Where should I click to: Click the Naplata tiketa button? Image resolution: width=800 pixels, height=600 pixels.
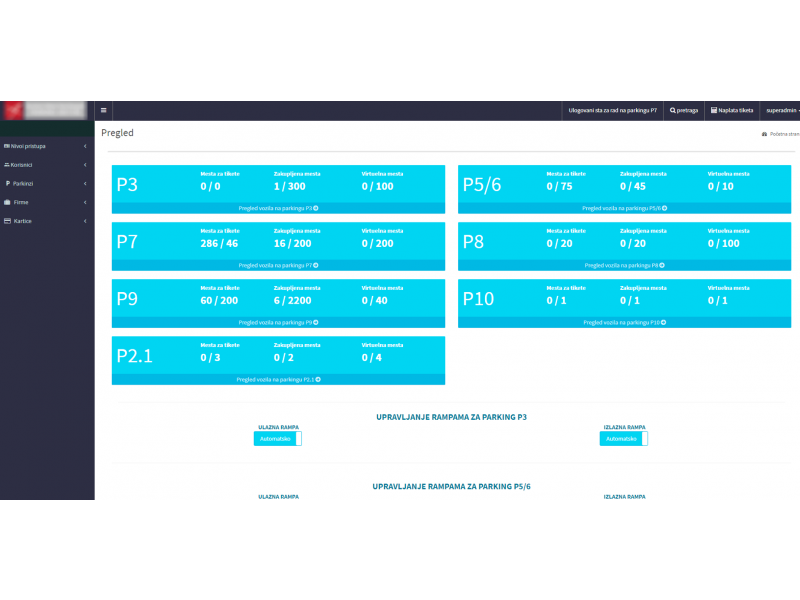coord(732,110)
